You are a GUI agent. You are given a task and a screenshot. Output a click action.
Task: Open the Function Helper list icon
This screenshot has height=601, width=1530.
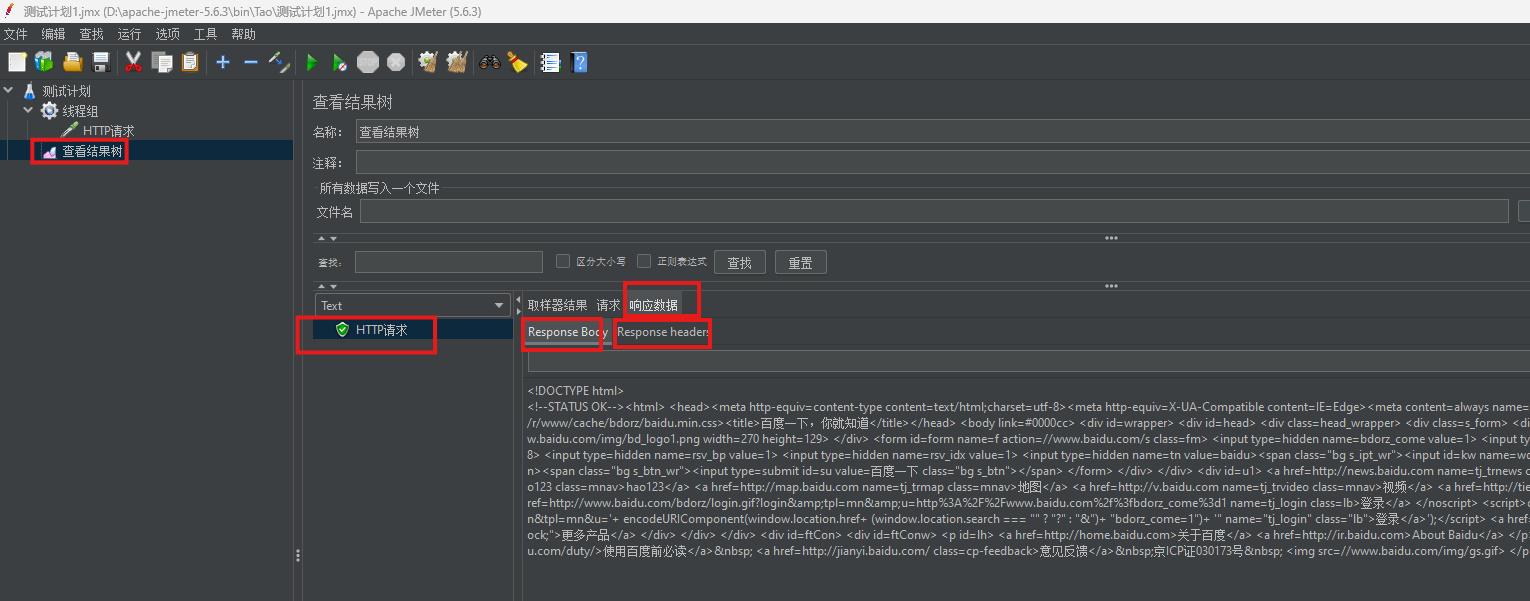coord(550,62)
